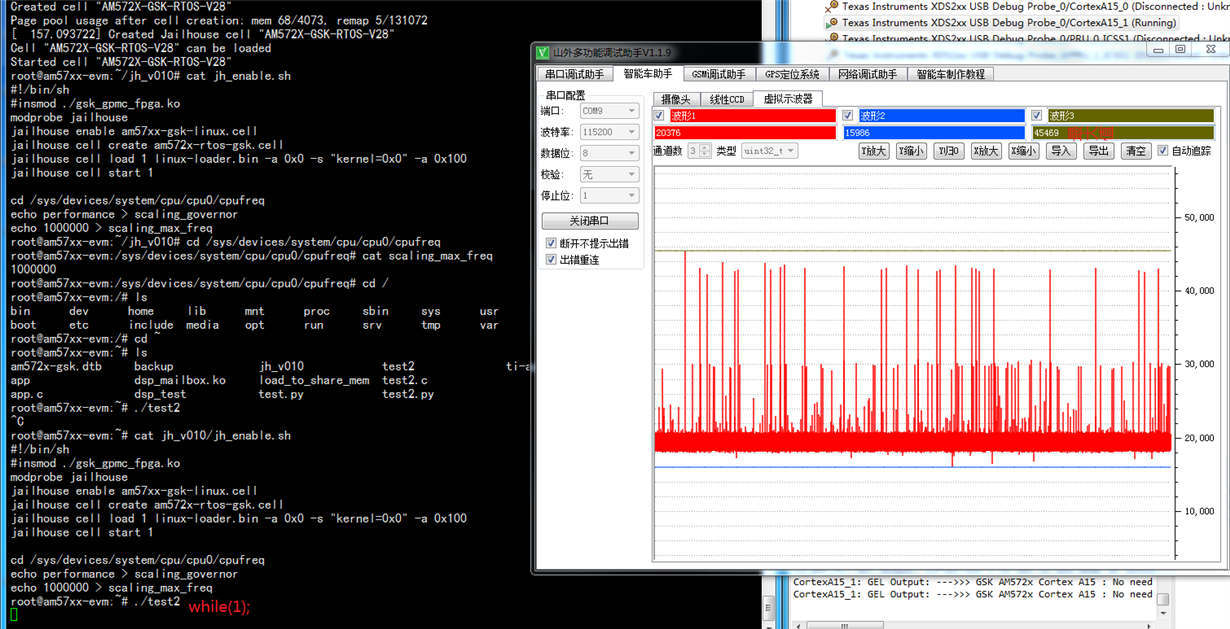Viewport: 1230px width, 629px height.
Task: Open the GPS定位系统 tab
Action: tap(792, 74)
